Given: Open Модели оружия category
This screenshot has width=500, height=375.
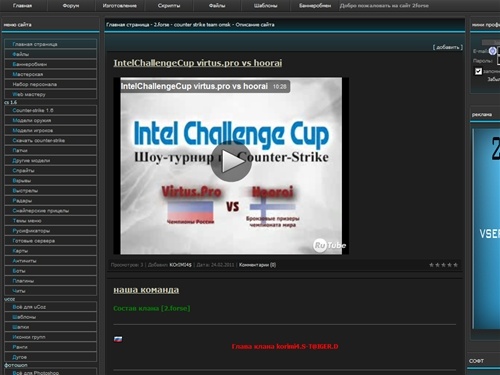Looking at the screenshot, I should 51,120.
